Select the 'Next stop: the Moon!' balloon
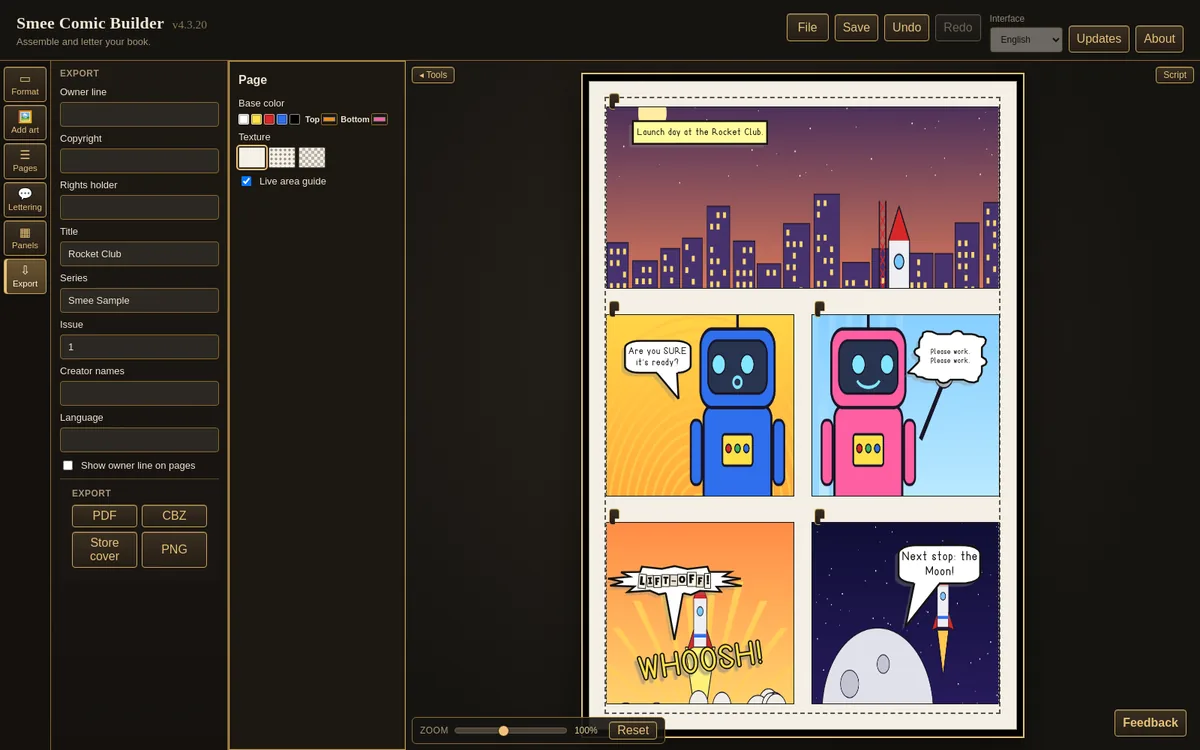Screen dimensions: 1200x750 (939, 564)
